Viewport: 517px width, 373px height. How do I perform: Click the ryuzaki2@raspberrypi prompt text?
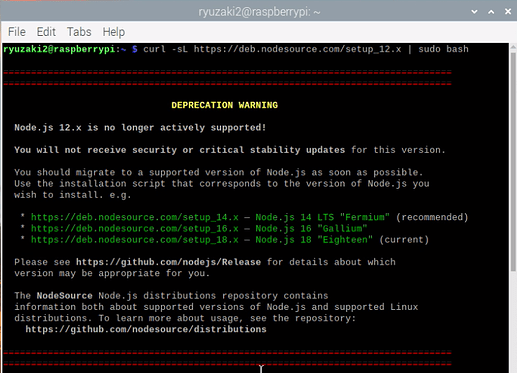[59, 49]
